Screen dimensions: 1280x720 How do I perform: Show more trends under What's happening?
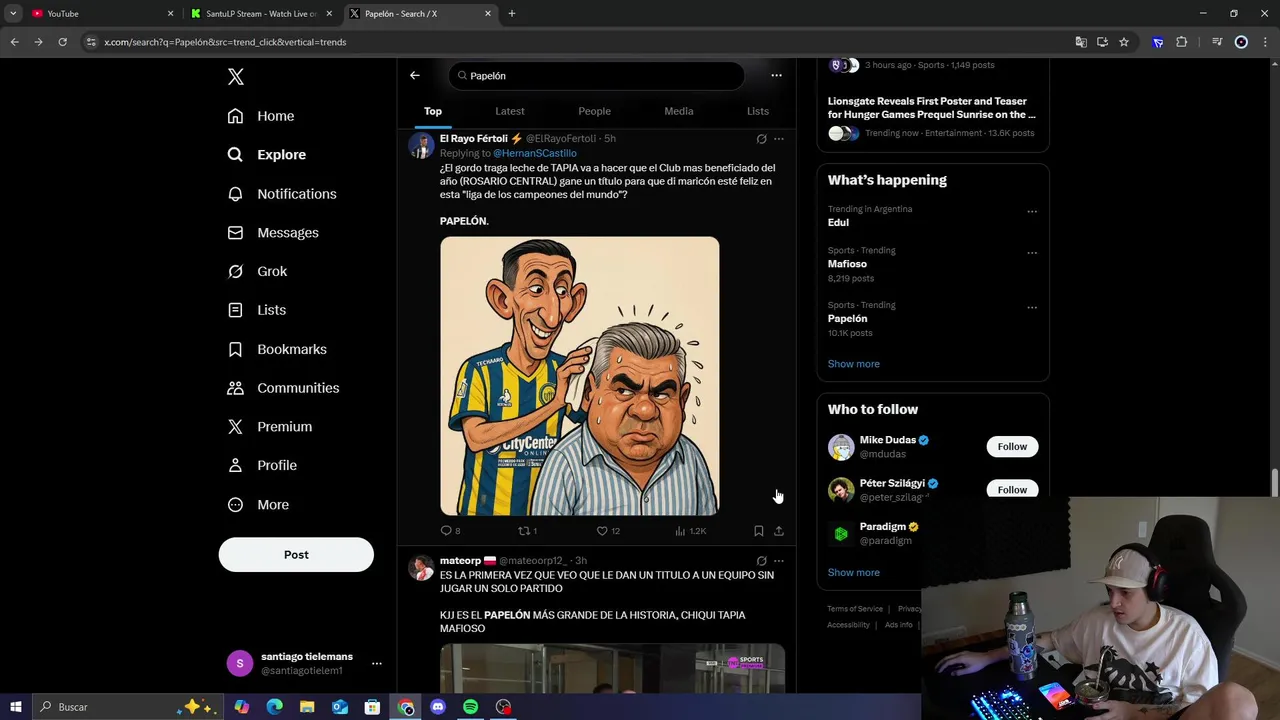point(854,364)
